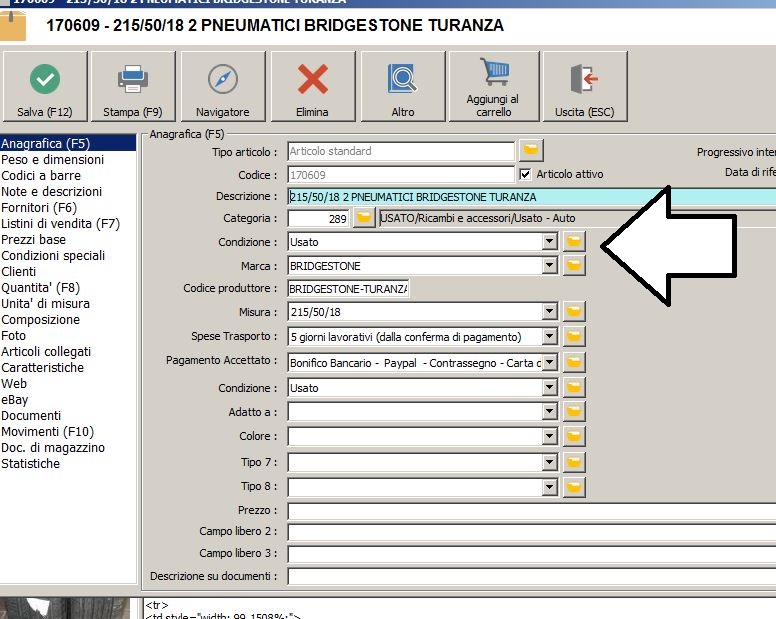The image size is (776, 619).
Task: Open folder icon beside Adatto a
Action: 574,412
